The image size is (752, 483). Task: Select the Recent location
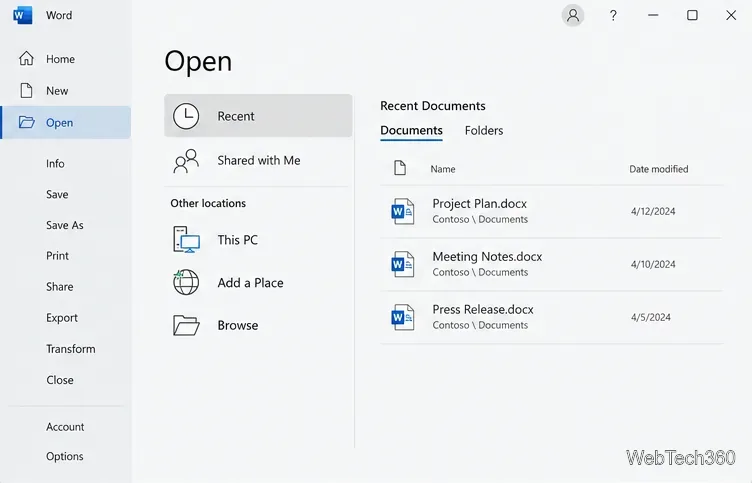coord(258,116)
